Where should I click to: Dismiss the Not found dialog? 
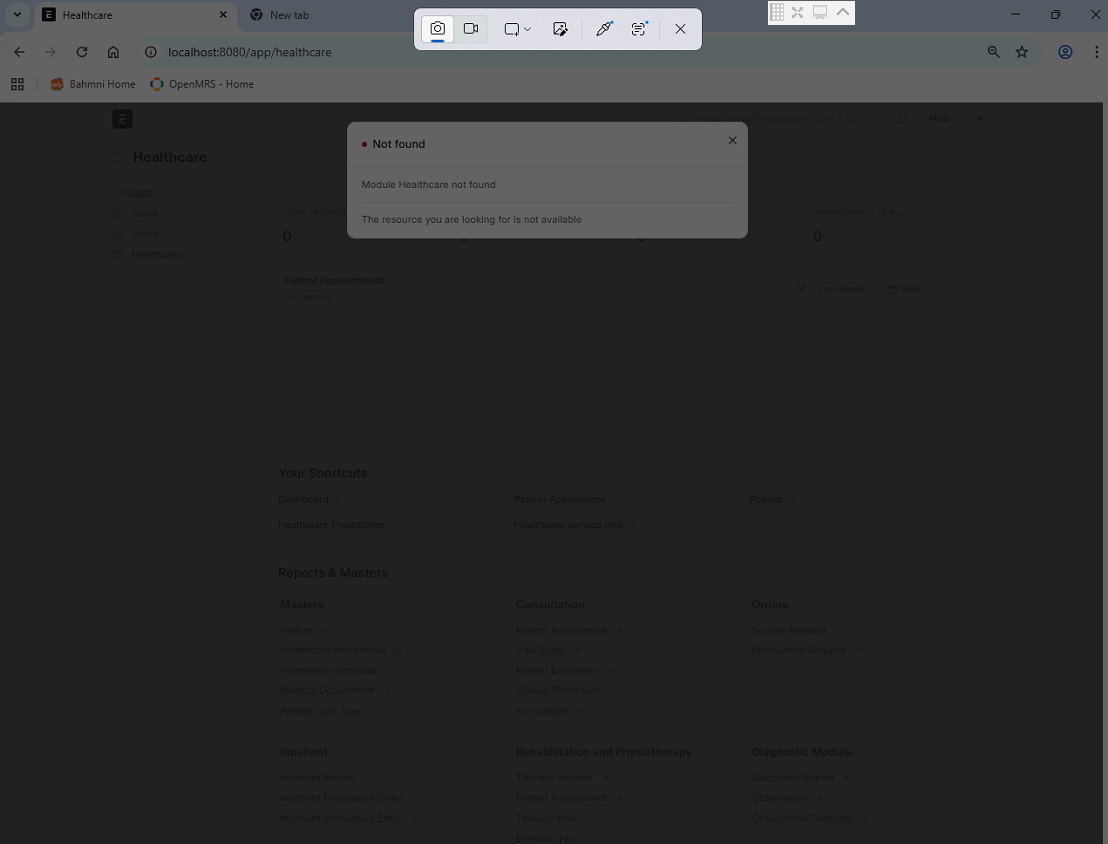(x=732, y=141)
